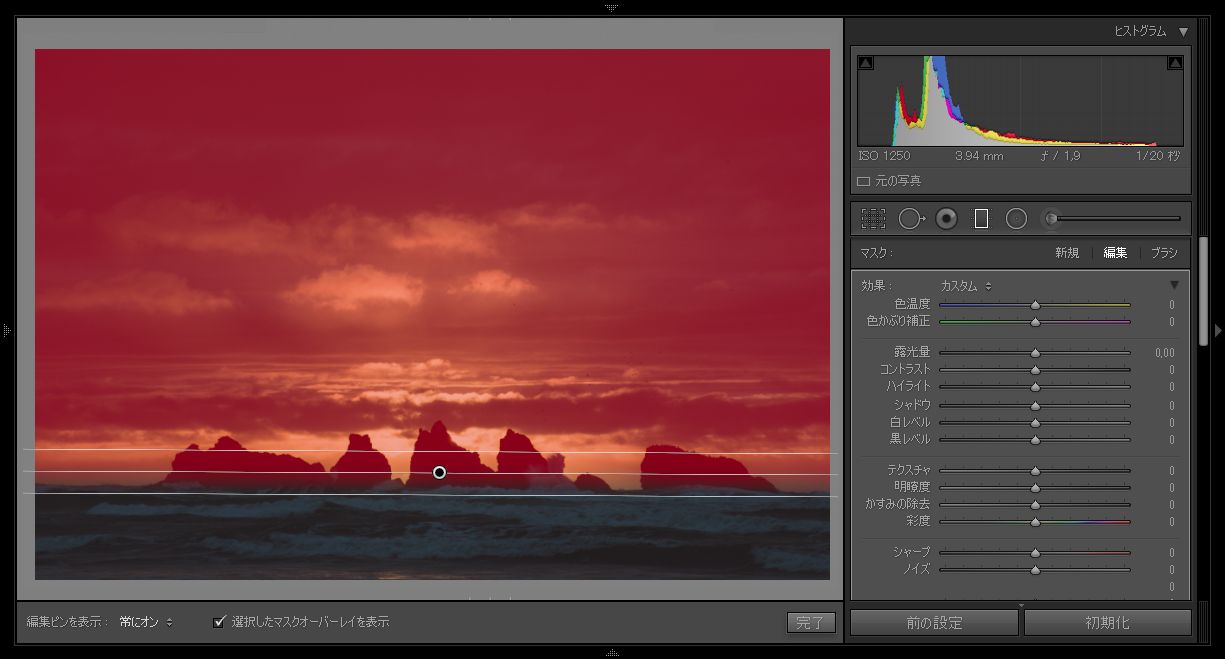Screen dimensions: 1225x659
Task: Click the 1/20 秒 shutter speed text
Action: (x=1158, y=157)
